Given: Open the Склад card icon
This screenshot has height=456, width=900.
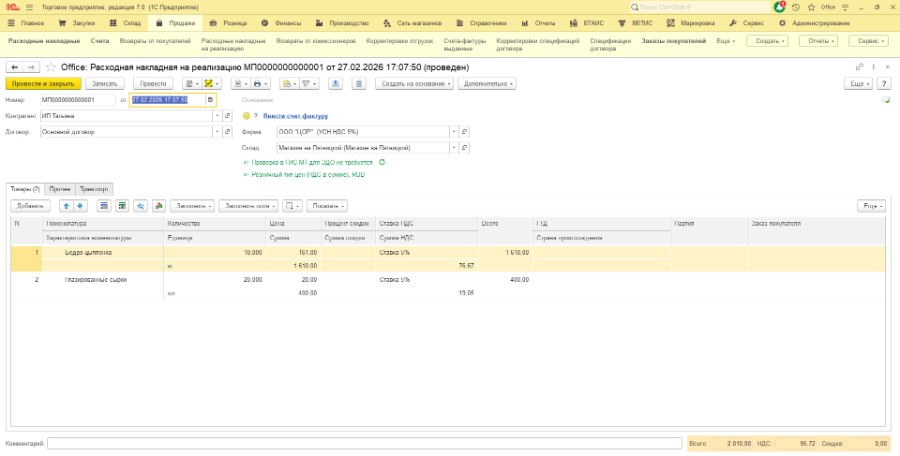Looking at the screenshot, I should 464,148.
